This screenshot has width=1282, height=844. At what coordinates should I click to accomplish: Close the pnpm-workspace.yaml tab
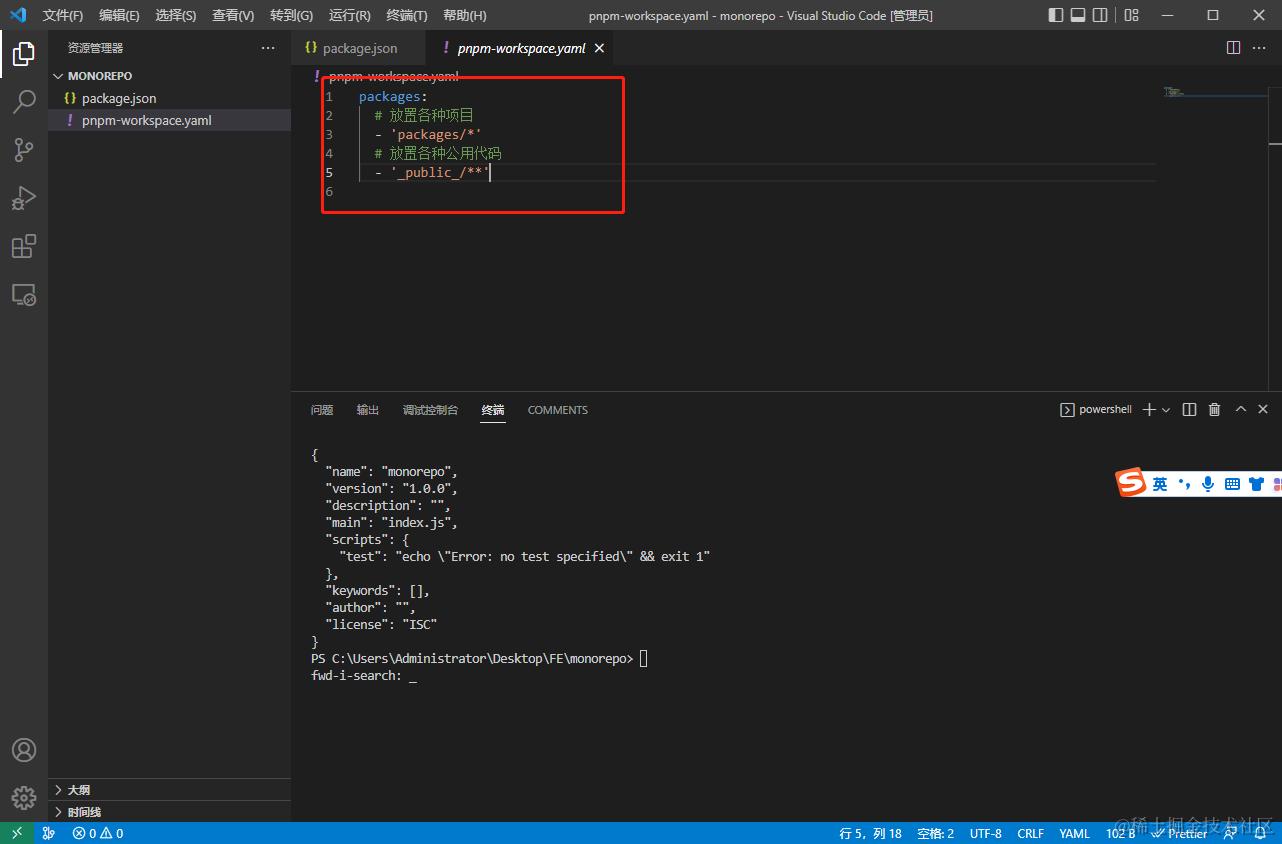pos(599,48)
